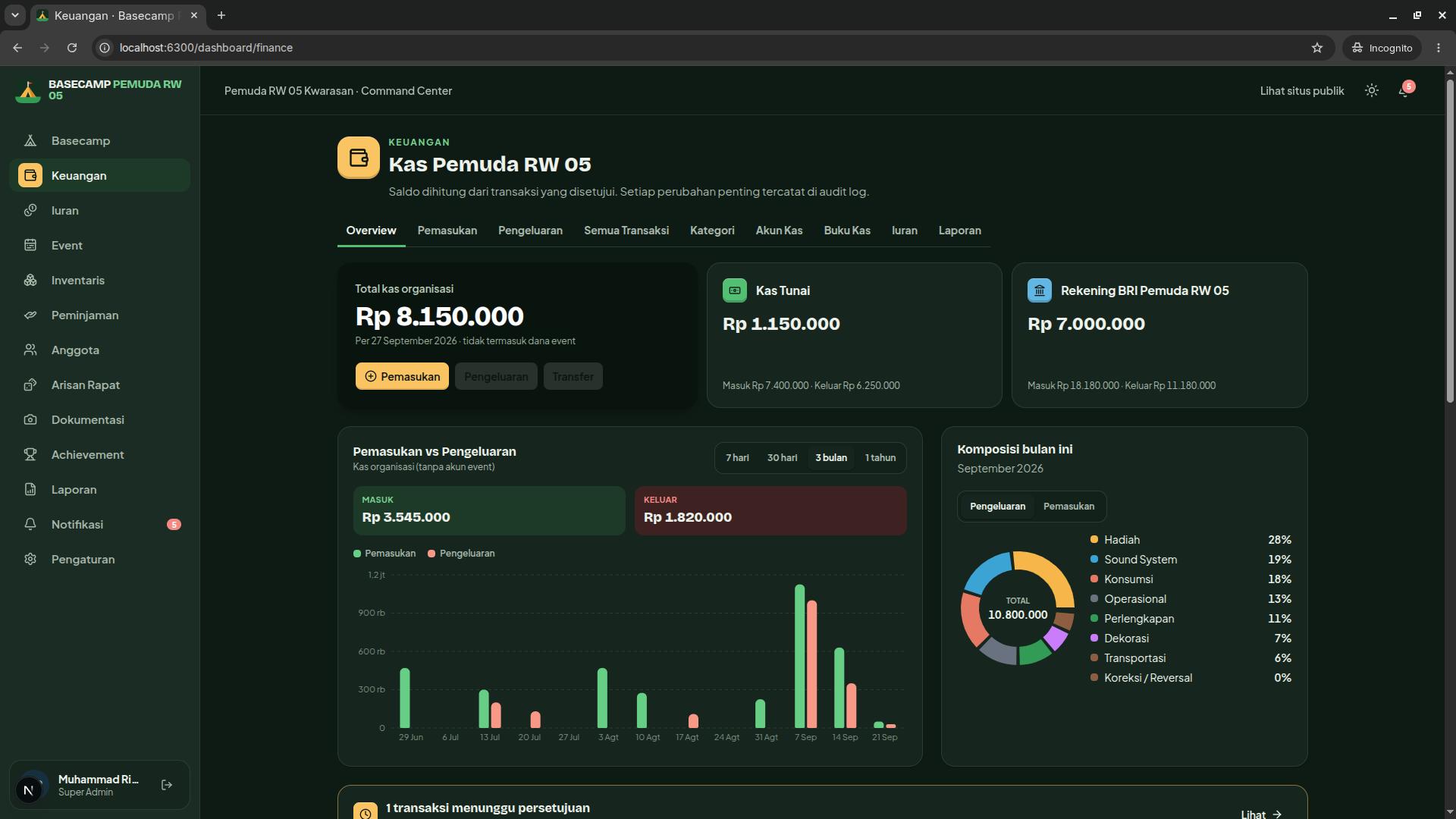
Task: Click the Hadiah legend color dot
Action: click(x=1094, y=540)
